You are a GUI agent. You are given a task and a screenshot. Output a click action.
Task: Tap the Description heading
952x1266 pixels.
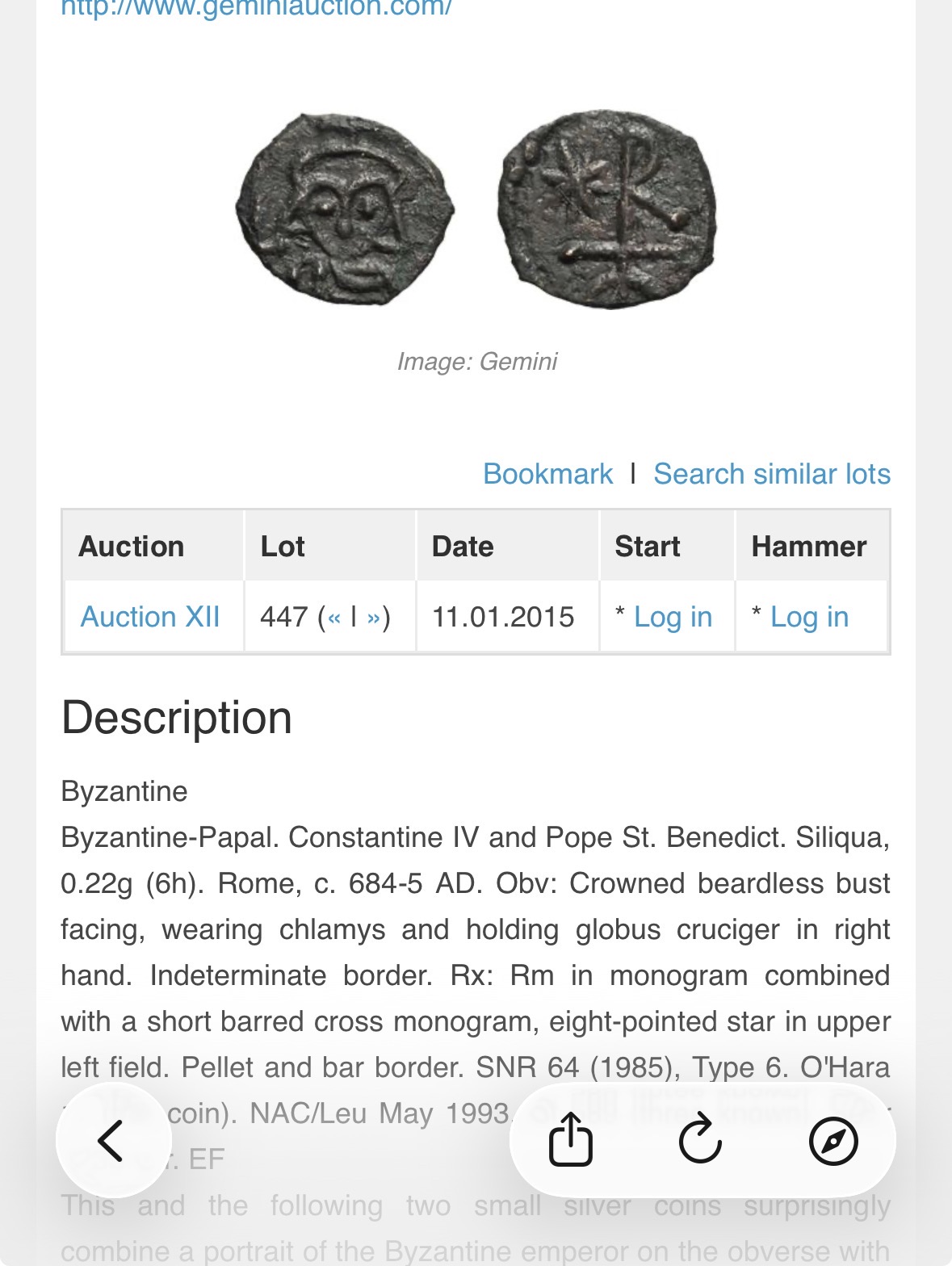pos(177,718)
